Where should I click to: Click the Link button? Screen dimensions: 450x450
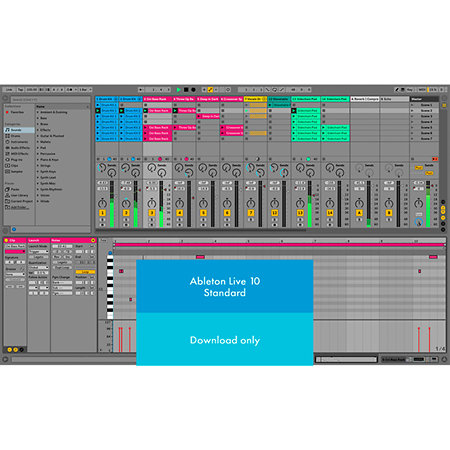pos(9,90)
